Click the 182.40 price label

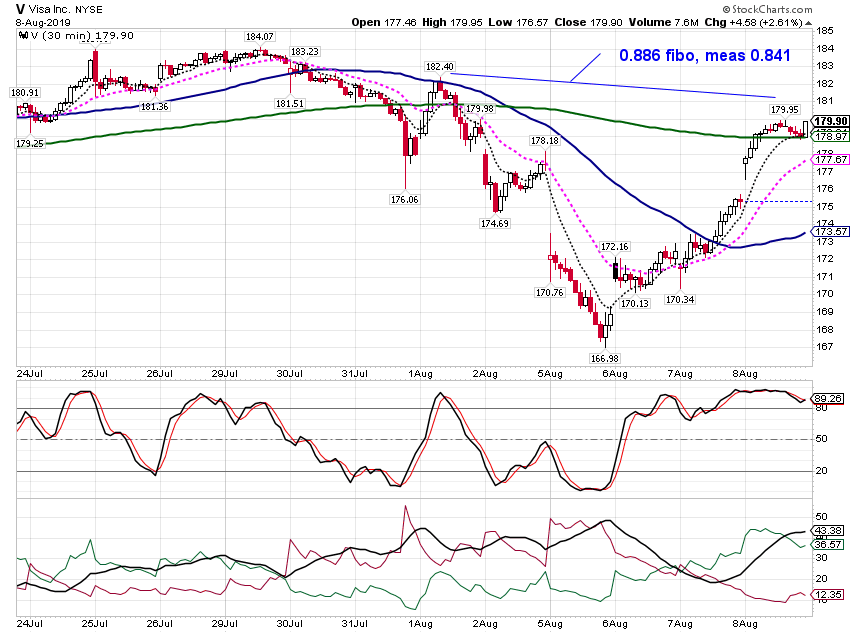coord(439,67)
